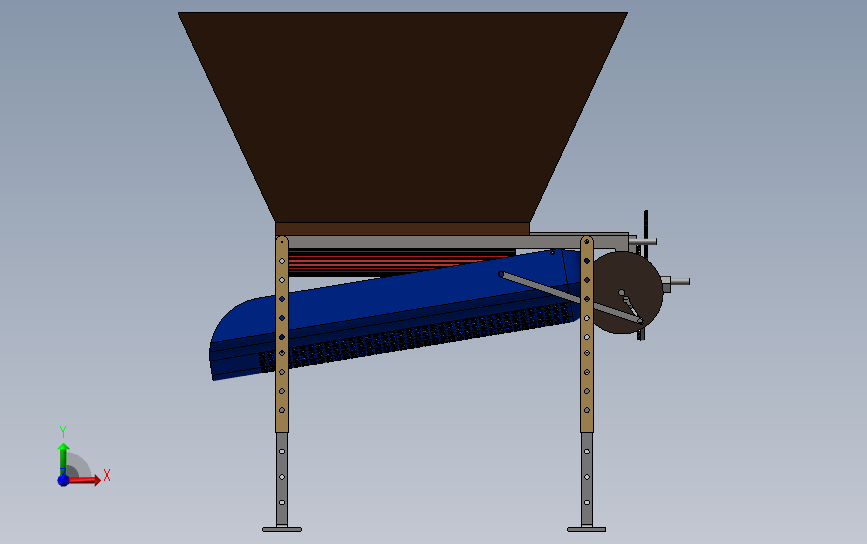Select the left foot base plate

coord(282,529)
